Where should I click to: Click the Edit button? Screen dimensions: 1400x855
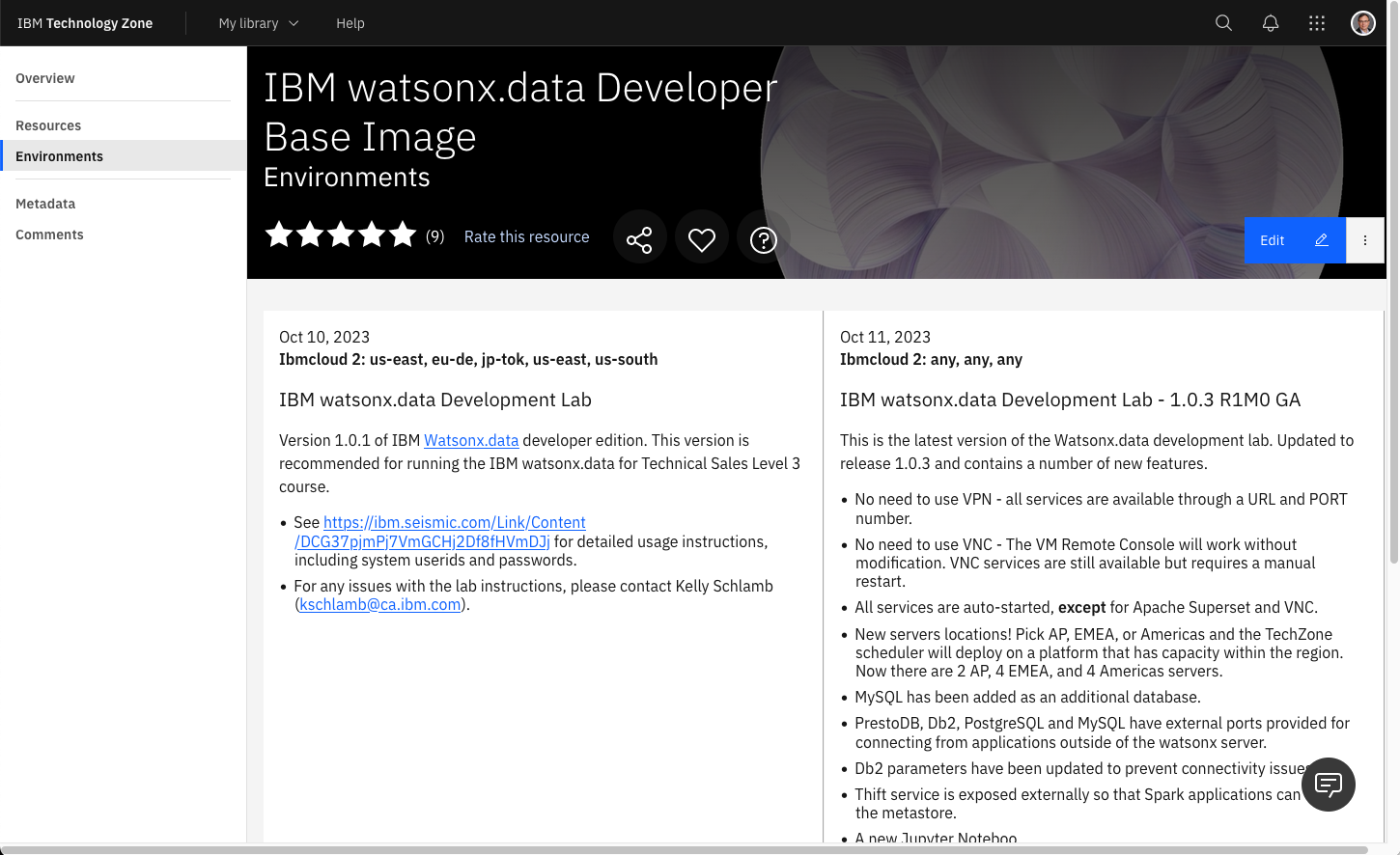(x=1295, y=240)
